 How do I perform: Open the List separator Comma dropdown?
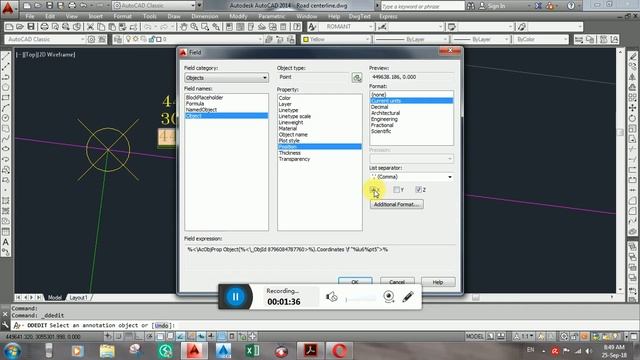(411, 177)
